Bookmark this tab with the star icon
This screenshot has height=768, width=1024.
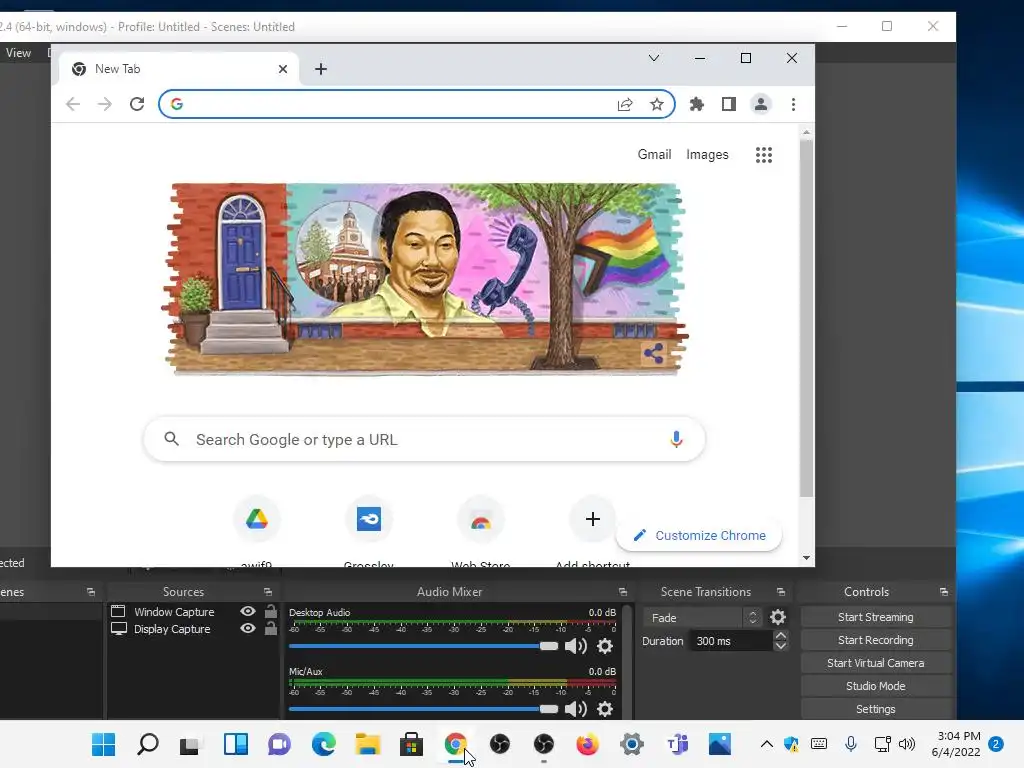pos(656,104)
